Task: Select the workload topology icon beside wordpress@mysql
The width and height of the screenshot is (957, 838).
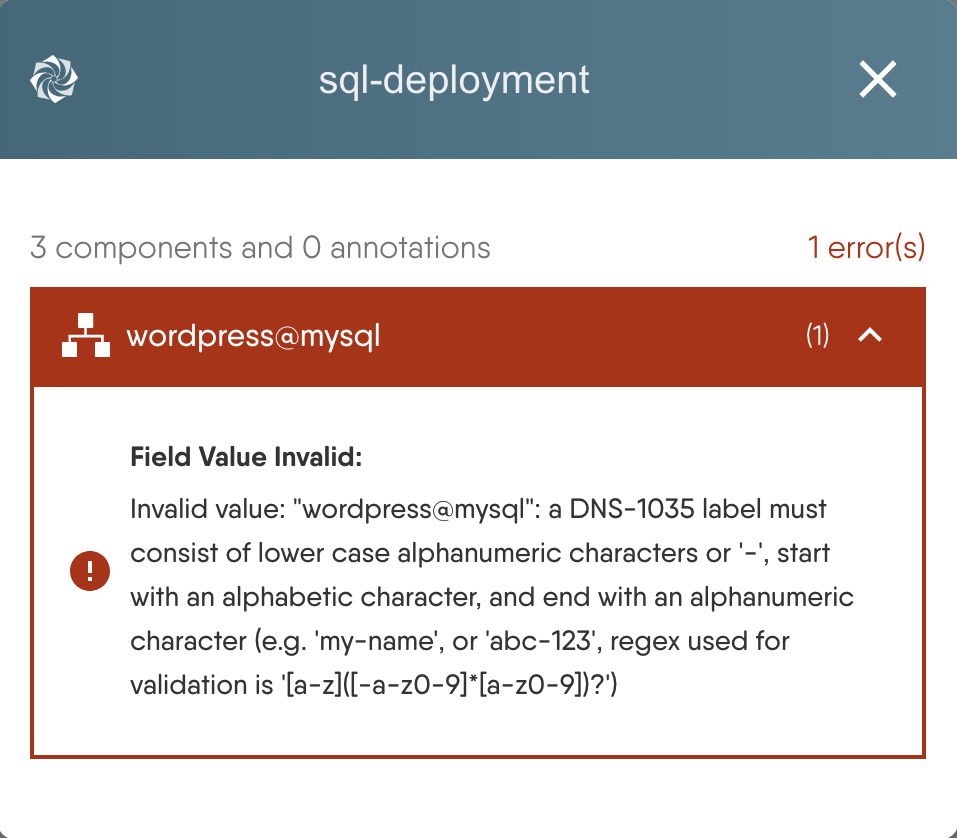Action: tap(86, 336)
